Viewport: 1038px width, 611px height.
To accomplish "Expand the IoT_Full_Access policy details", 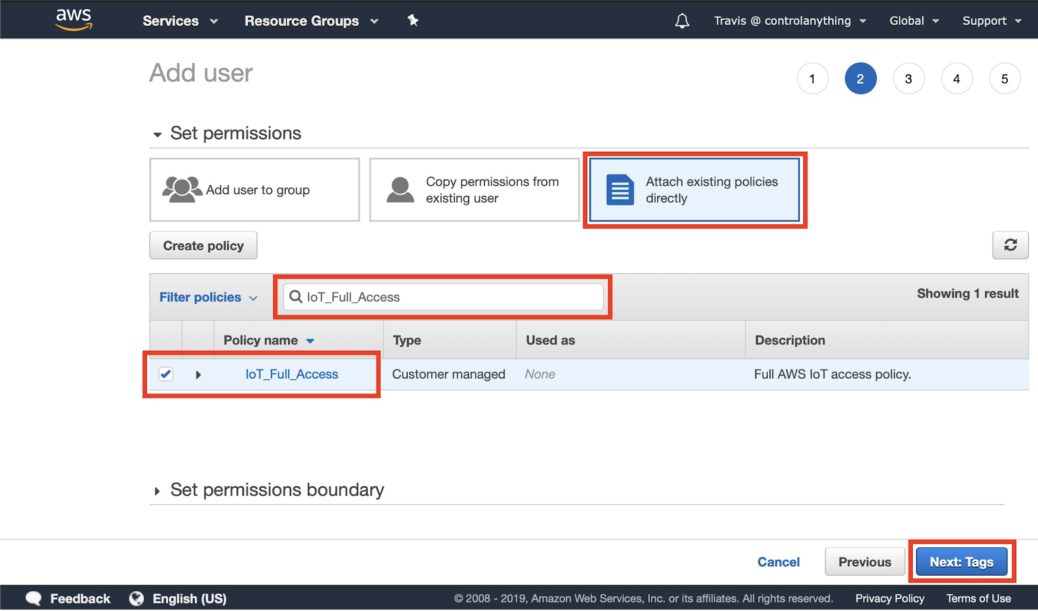I will 198,374.
